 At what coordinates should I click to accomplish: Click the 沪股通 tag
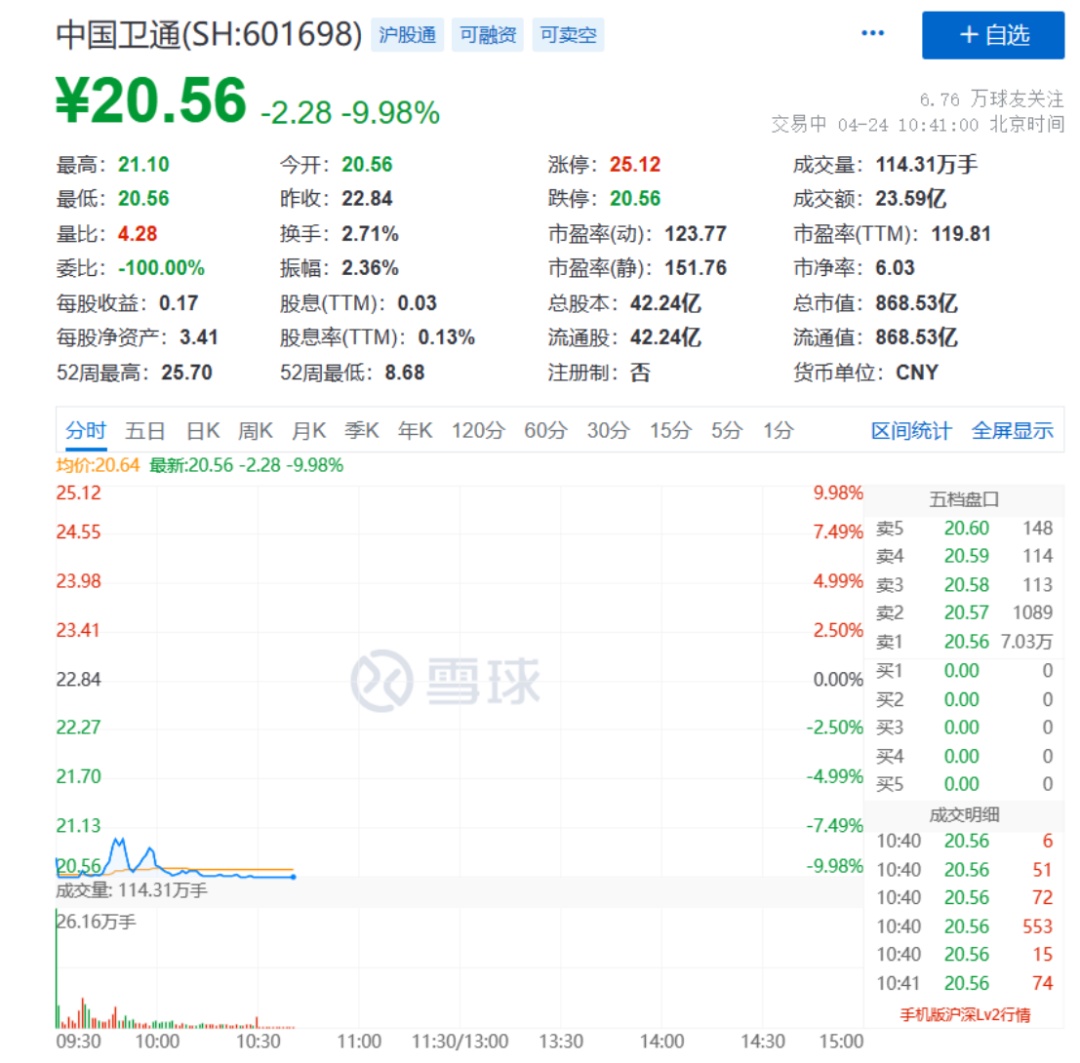pos(408,35)
